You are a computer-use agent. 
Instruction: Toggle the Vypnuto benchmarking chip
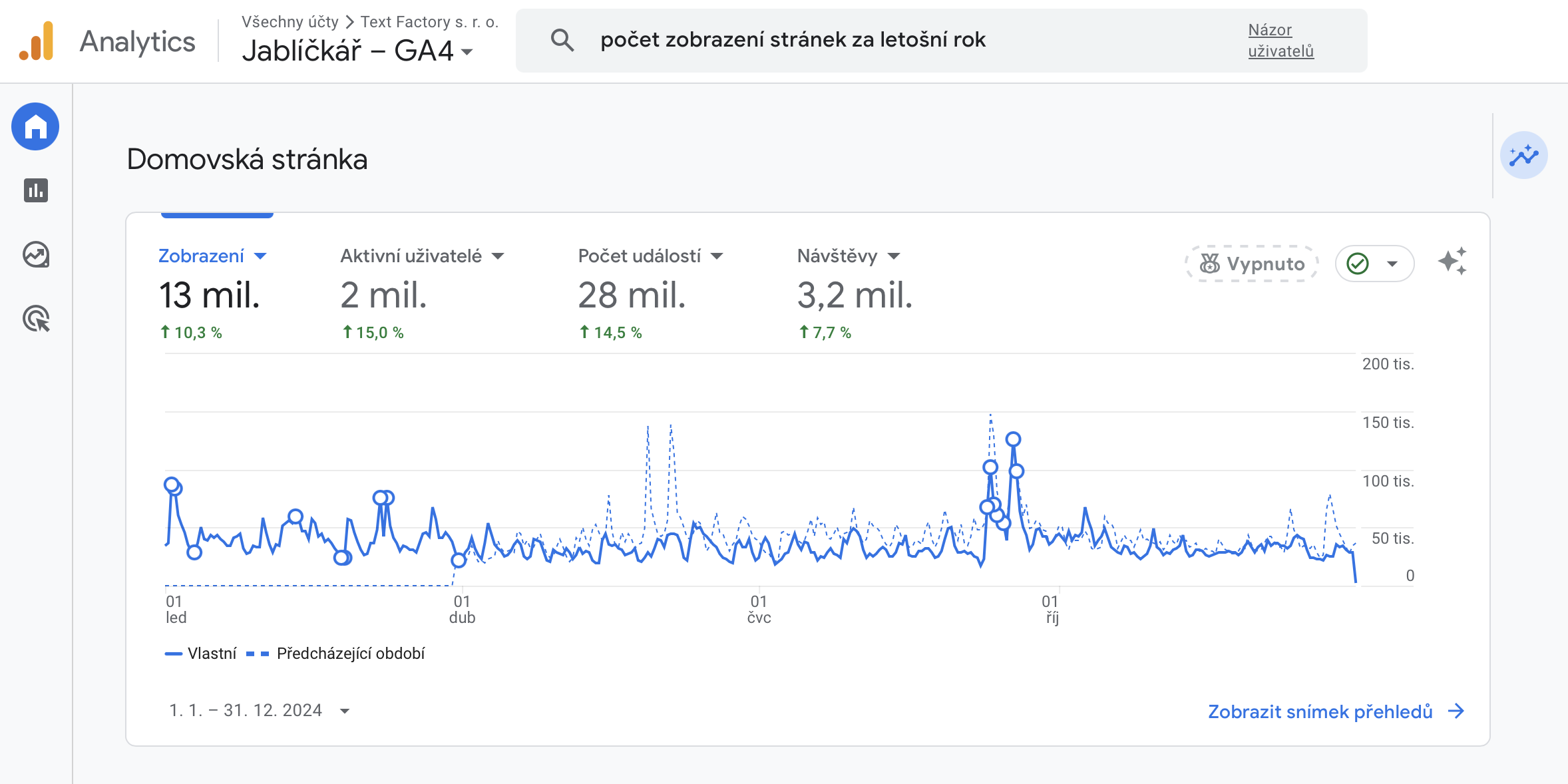1252,264
